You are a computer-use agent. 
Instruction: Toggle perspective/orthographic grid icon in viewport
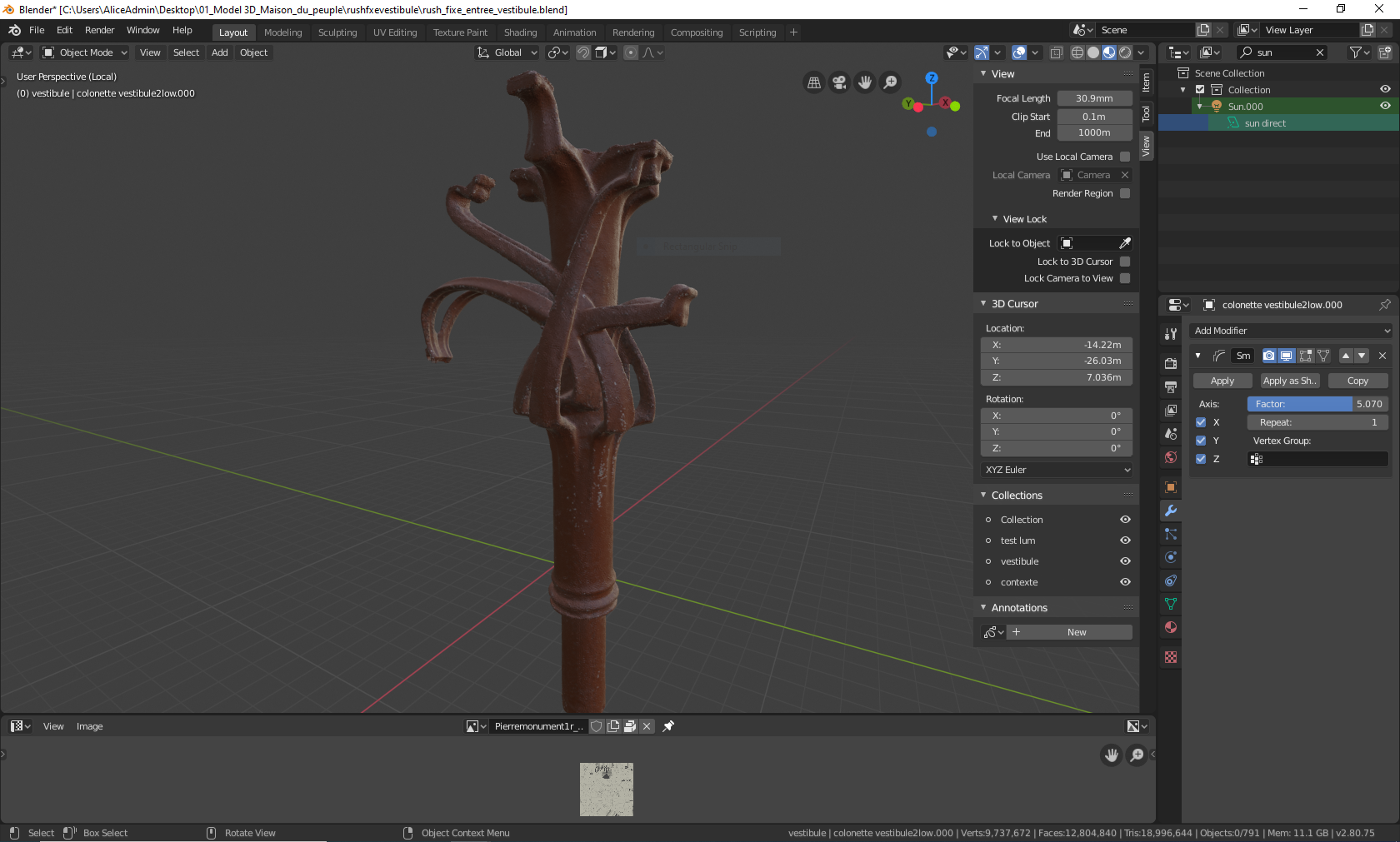pos(814,82)
